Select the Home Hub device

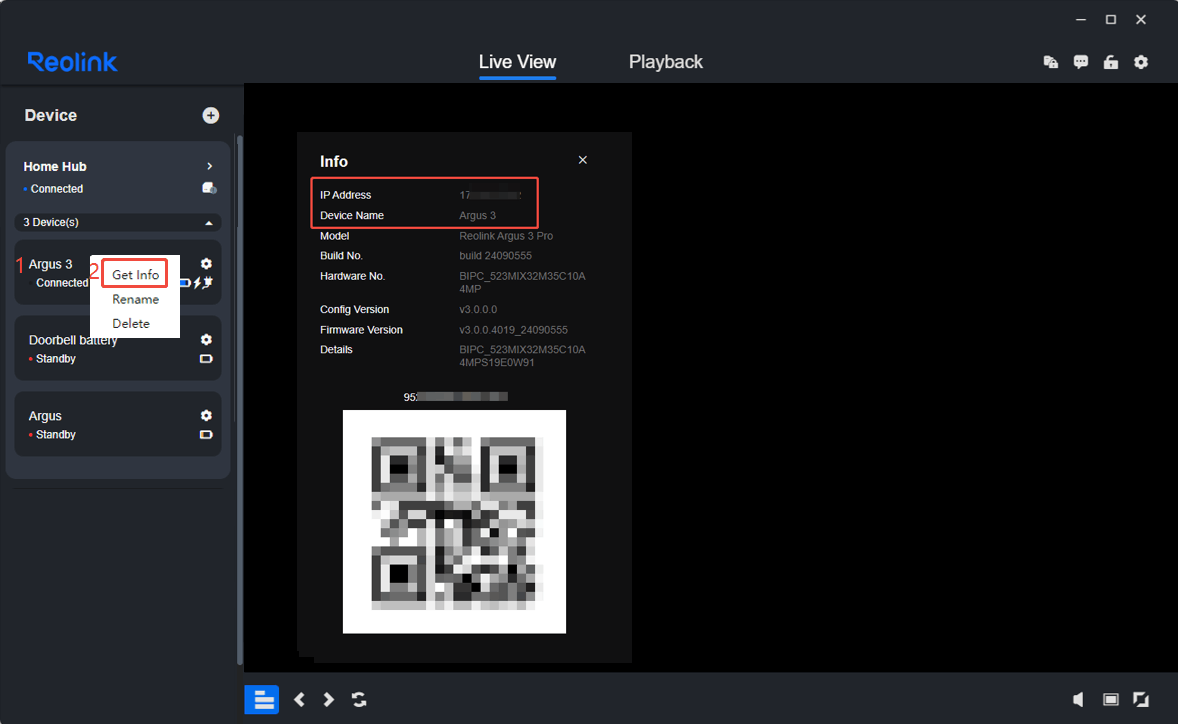(x=55, y=167)
